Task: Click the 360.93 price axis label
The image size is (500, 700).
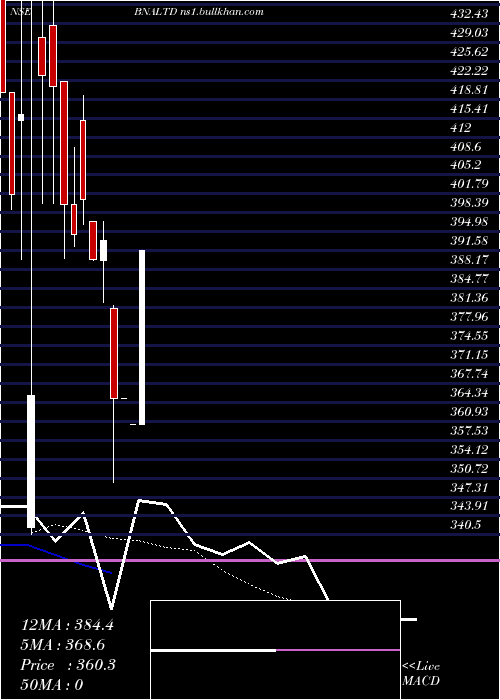Action: pyautogui.click(x=469, y=410)
